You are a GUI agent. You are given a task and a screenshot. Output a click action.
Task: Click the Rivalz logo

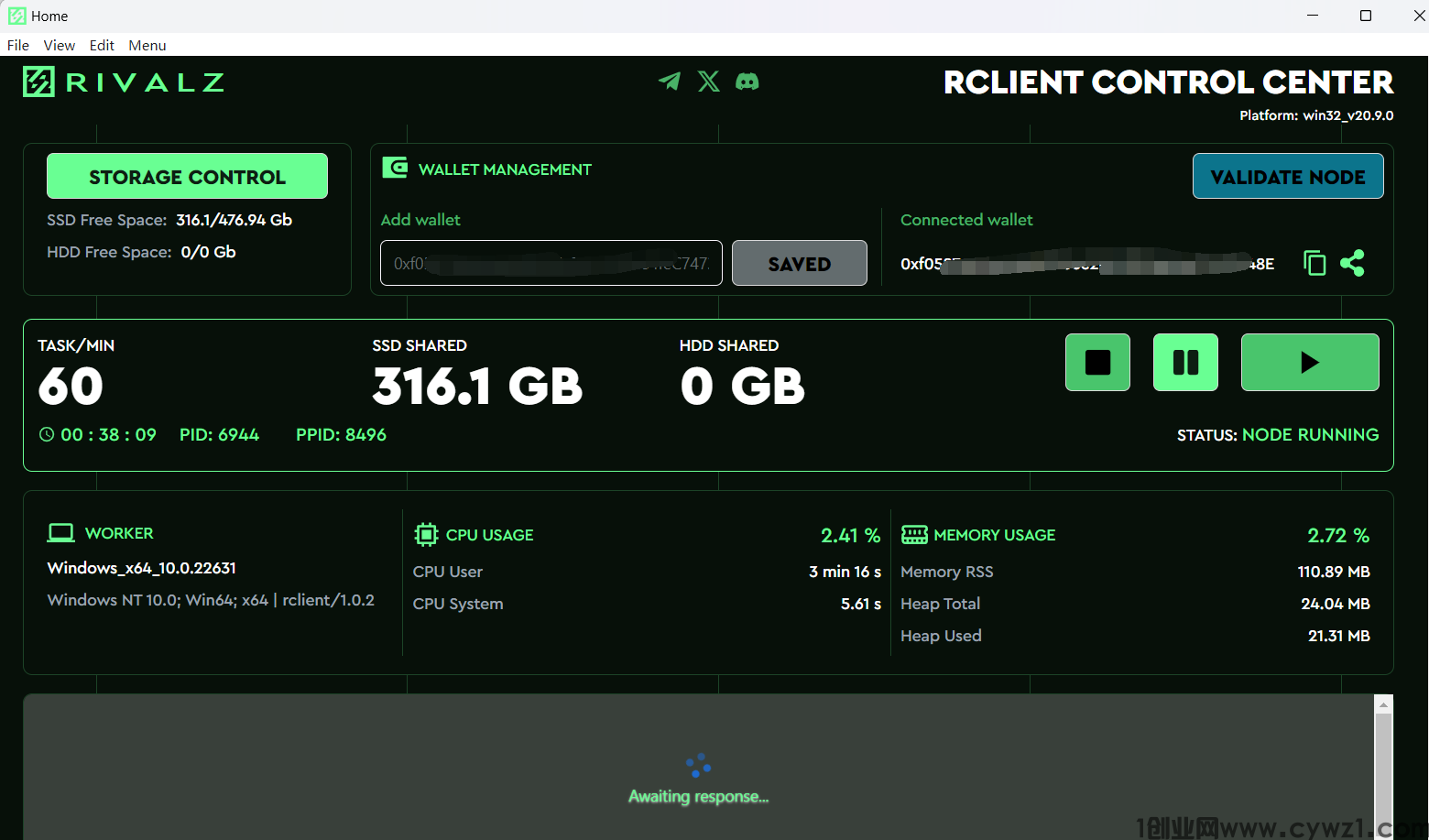[124, 82]
